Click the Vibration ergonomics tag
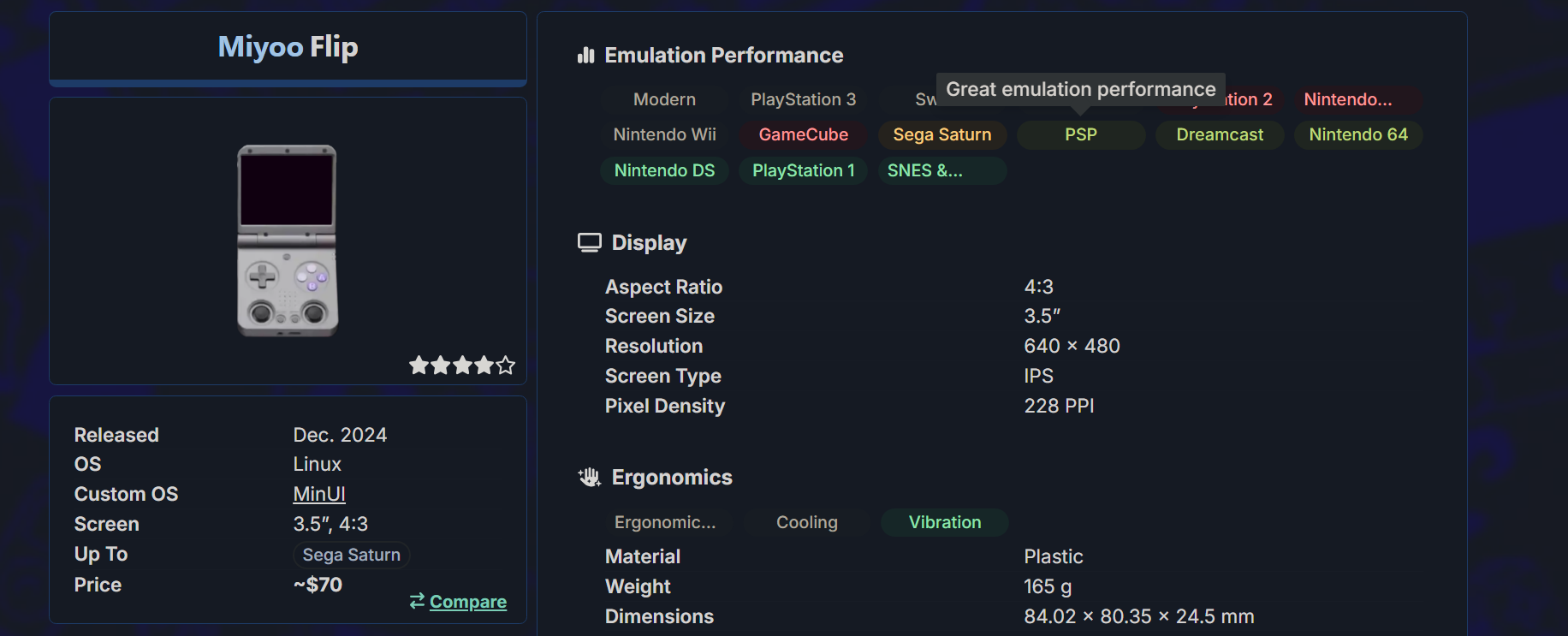 [944, 522]
